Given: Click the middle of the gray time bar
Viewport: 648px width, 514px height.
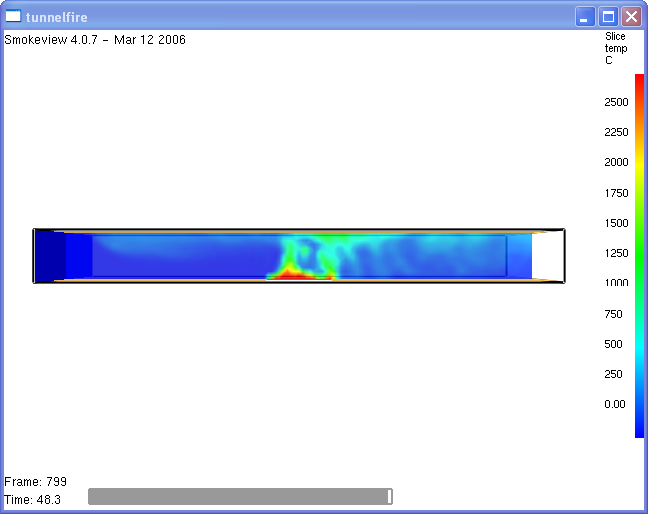Looking at the screenshot, I should pos(239,497).
